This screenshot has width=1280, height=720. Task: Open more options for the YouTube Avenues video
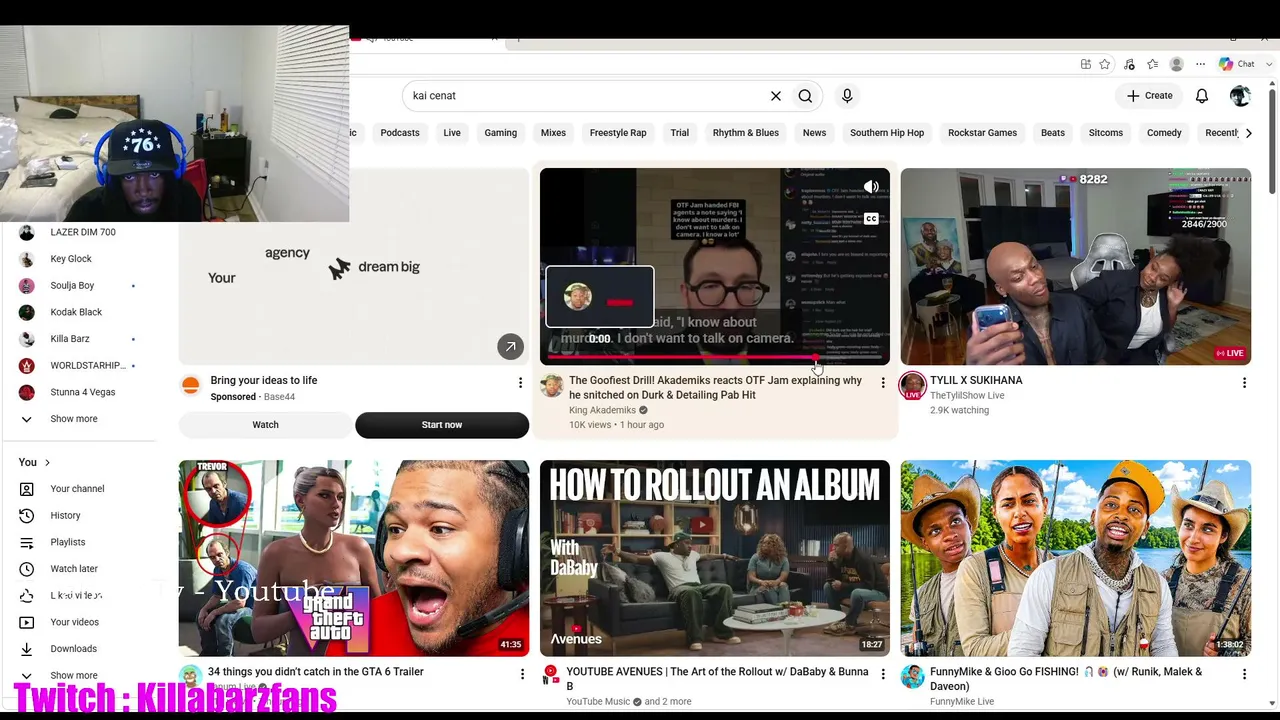(883, 675)
